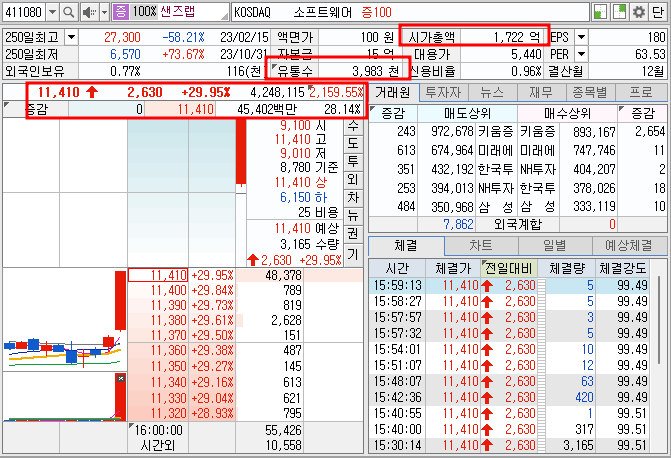The width and height of the screenshot is (671, 458).
Task: Click the stock code field 411080
Action: pos(24,12)
